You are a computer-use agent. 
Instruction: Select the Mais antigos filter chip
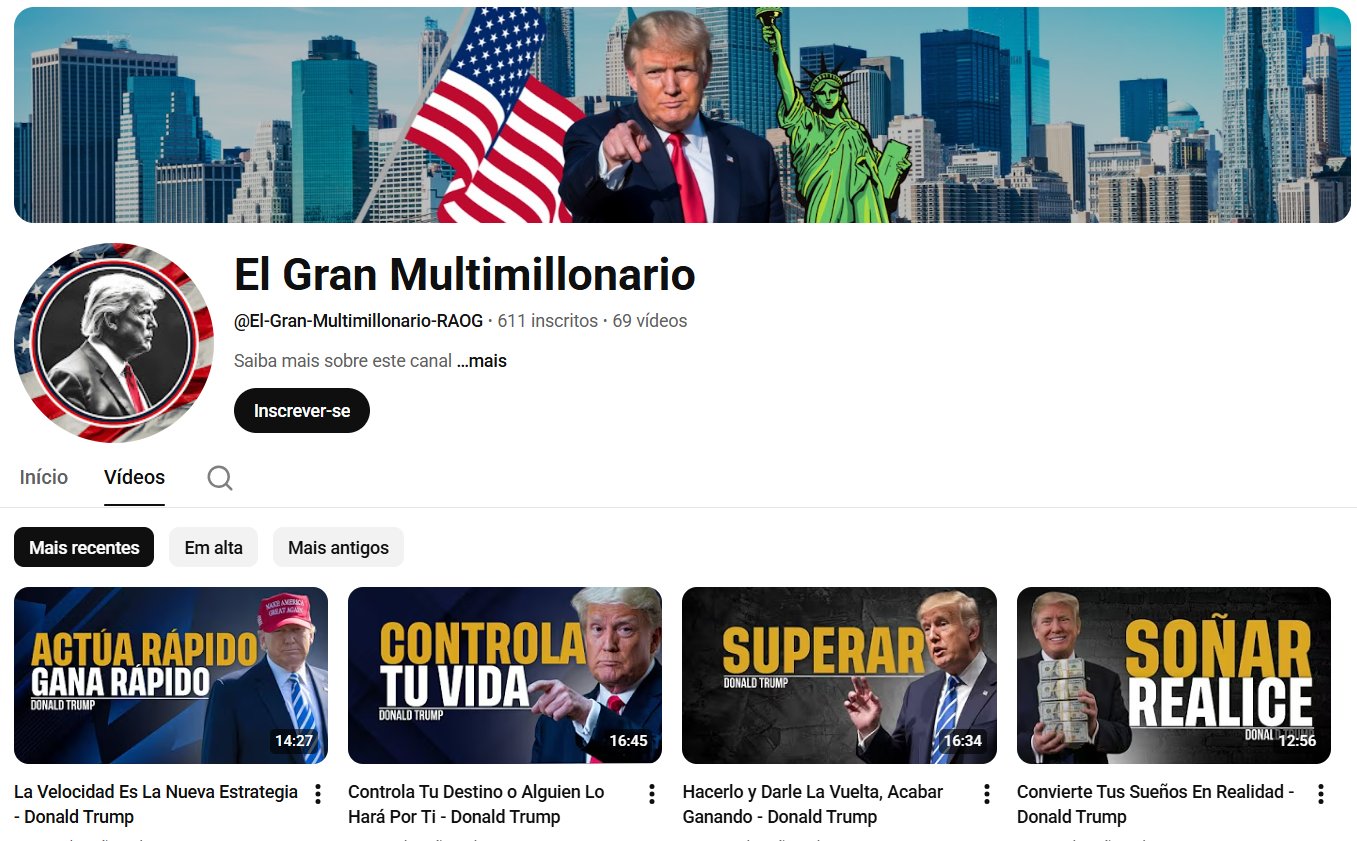point(338,547)
